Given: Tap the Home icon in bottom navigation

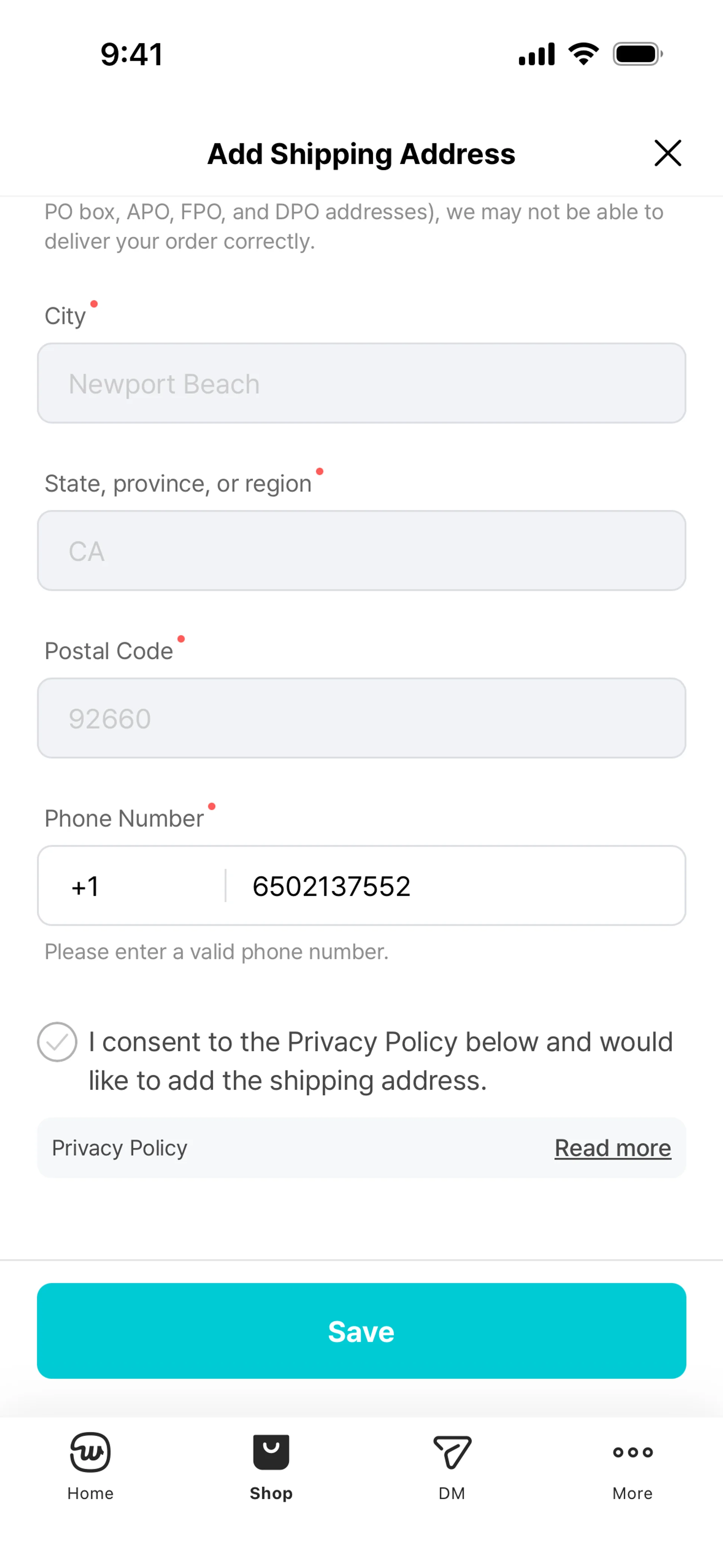Looking at the screenshot, I should click(90, 1452).
